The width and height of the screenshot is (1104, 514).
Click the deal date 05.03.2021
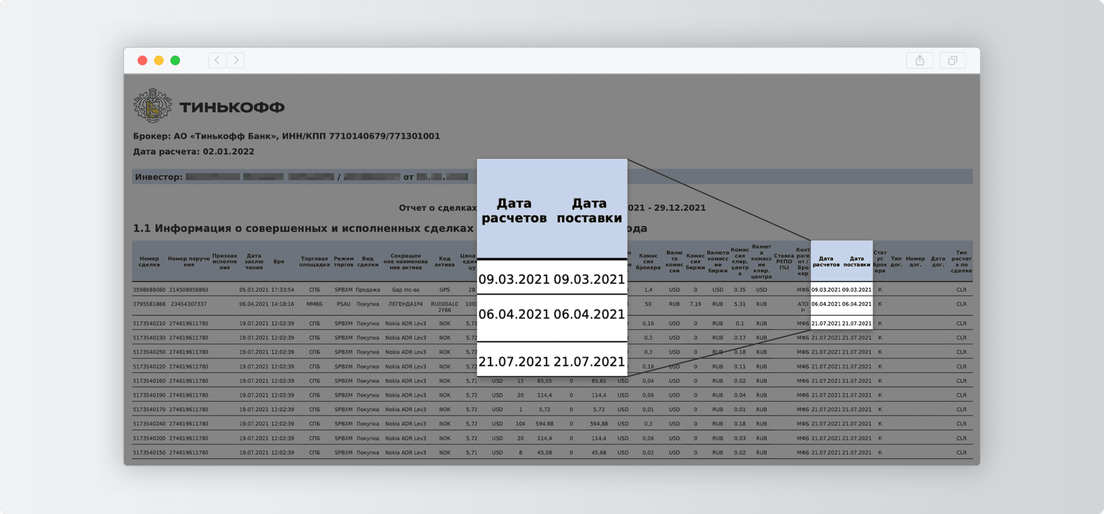(253, 289)
